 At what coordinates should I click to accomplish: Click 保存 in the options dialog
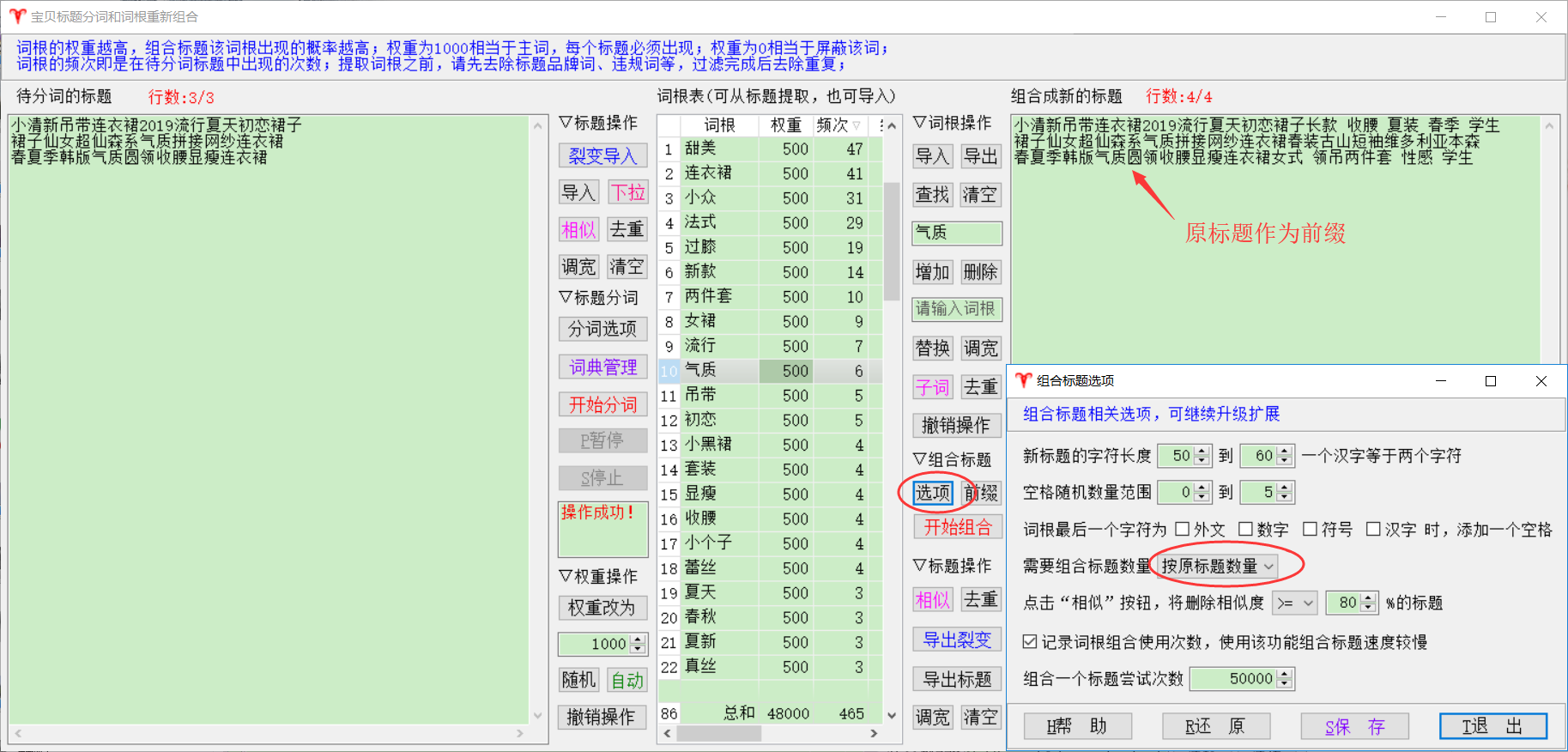tap(1354, 726)
